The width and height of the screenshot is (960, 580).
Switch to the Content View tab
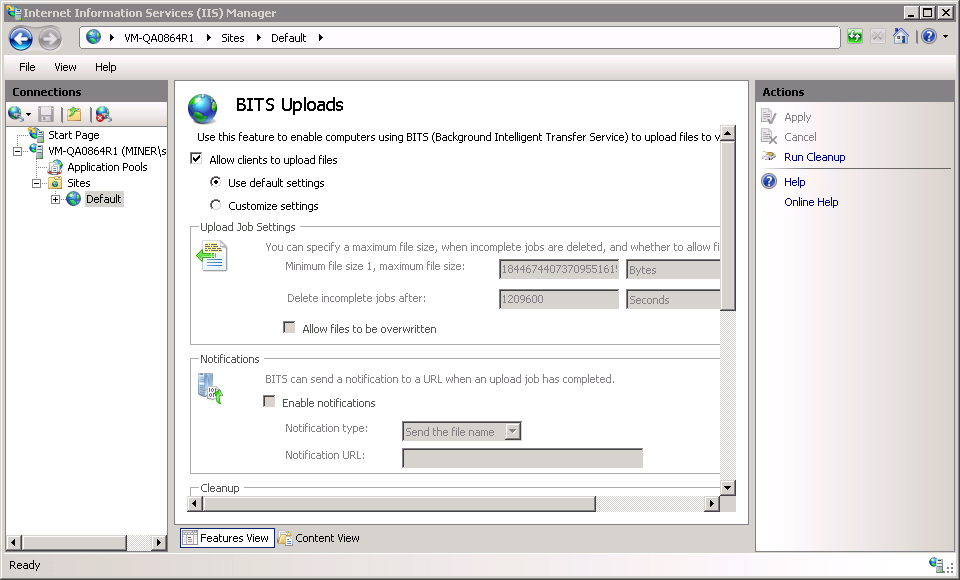(320, 538)
